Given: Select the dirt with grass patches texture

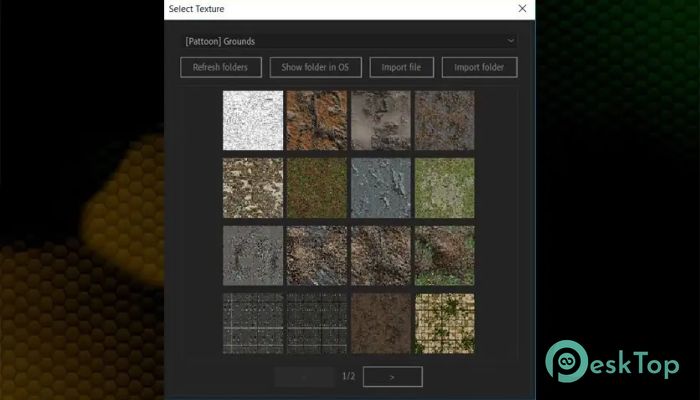Looking at the screenshot, I should tap(445, 255).
